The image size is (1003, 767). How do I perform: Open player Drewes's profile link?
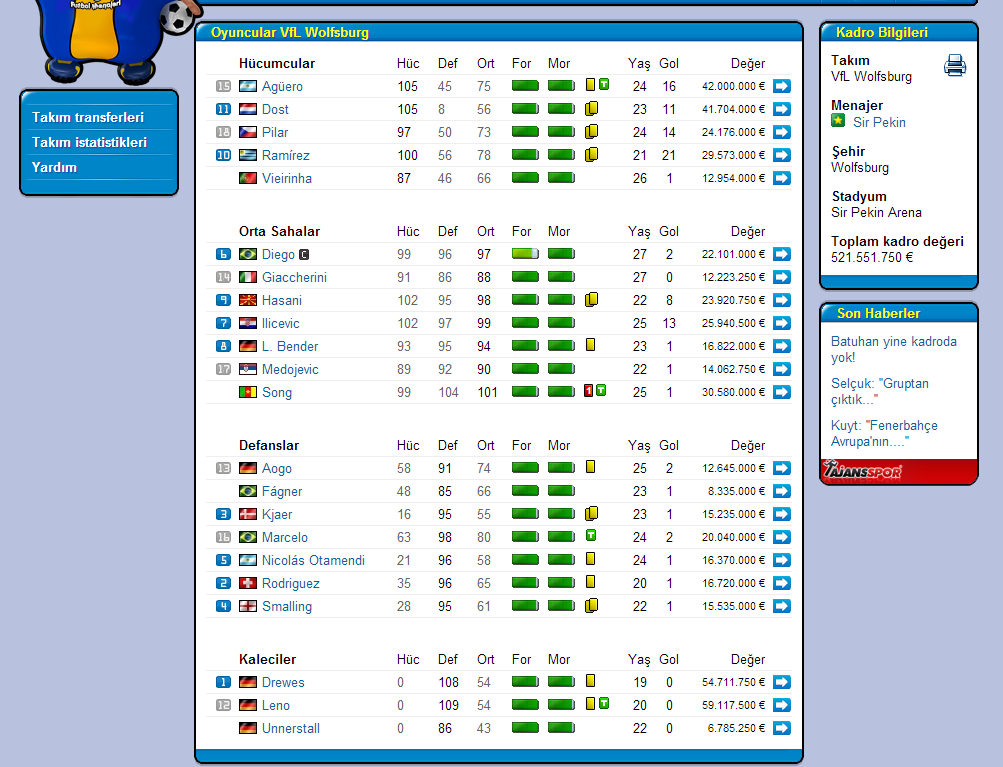click(283, 683)
